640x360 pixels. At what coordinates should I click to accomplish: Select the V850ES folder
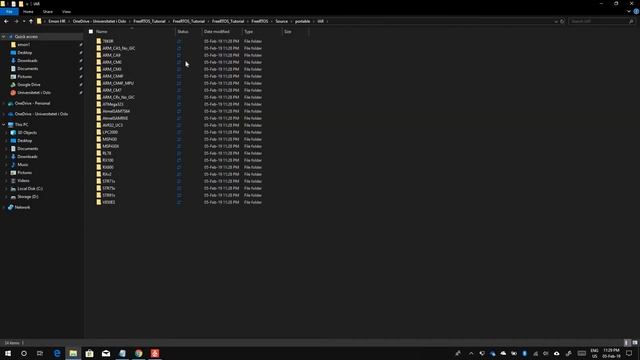pyautogui.click(x=109, y=202)
